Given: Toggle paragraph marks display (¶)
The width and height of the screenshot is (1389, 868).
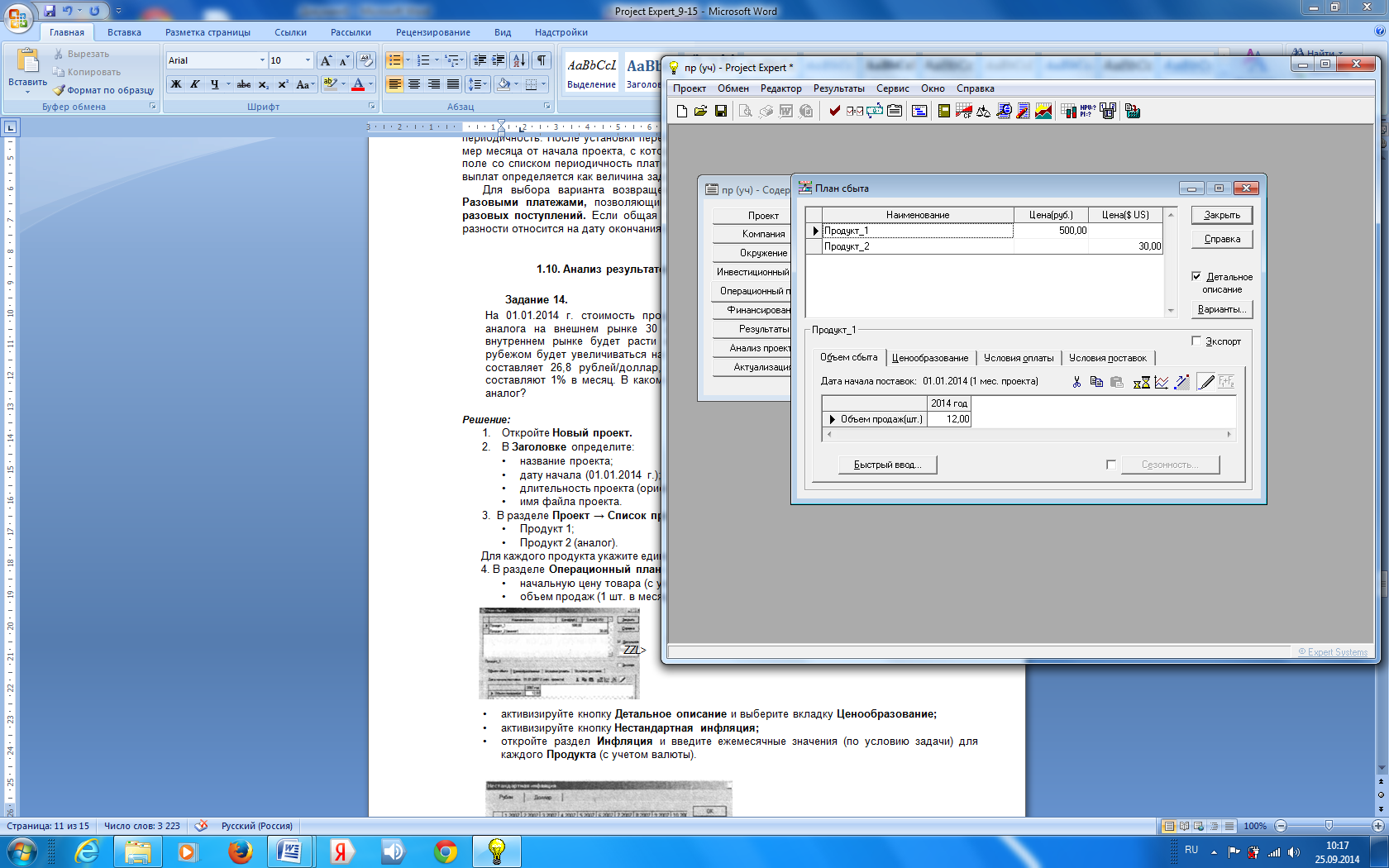Looking at the screenshot, I should point(542,60).
